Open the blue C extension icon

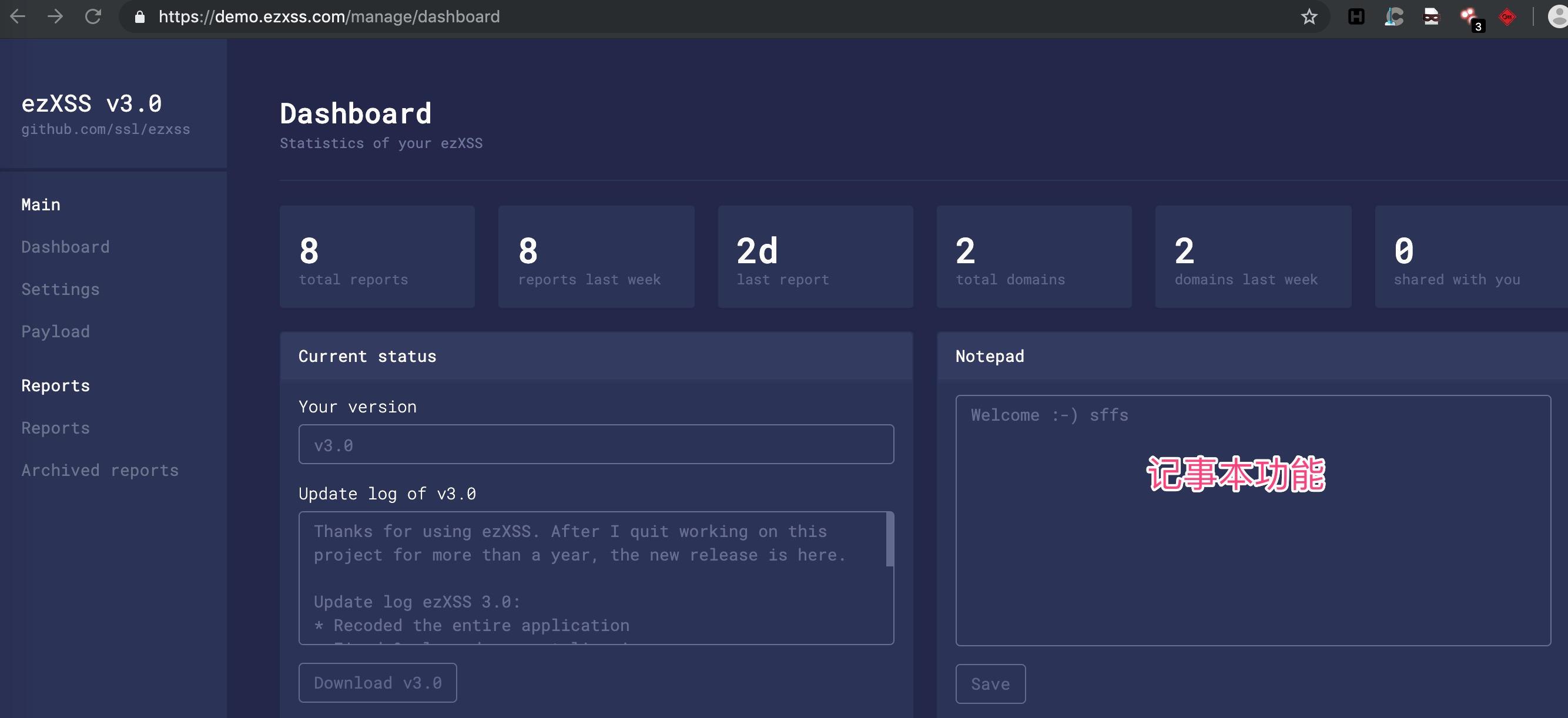(1394, 16)
